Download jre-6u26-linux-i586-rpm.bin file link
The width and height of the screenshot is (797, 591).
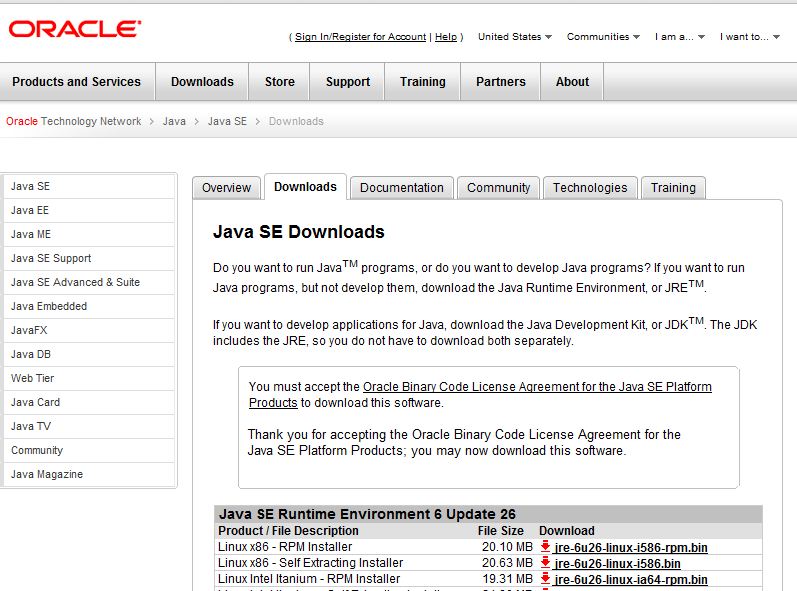(x=631, y=547)
